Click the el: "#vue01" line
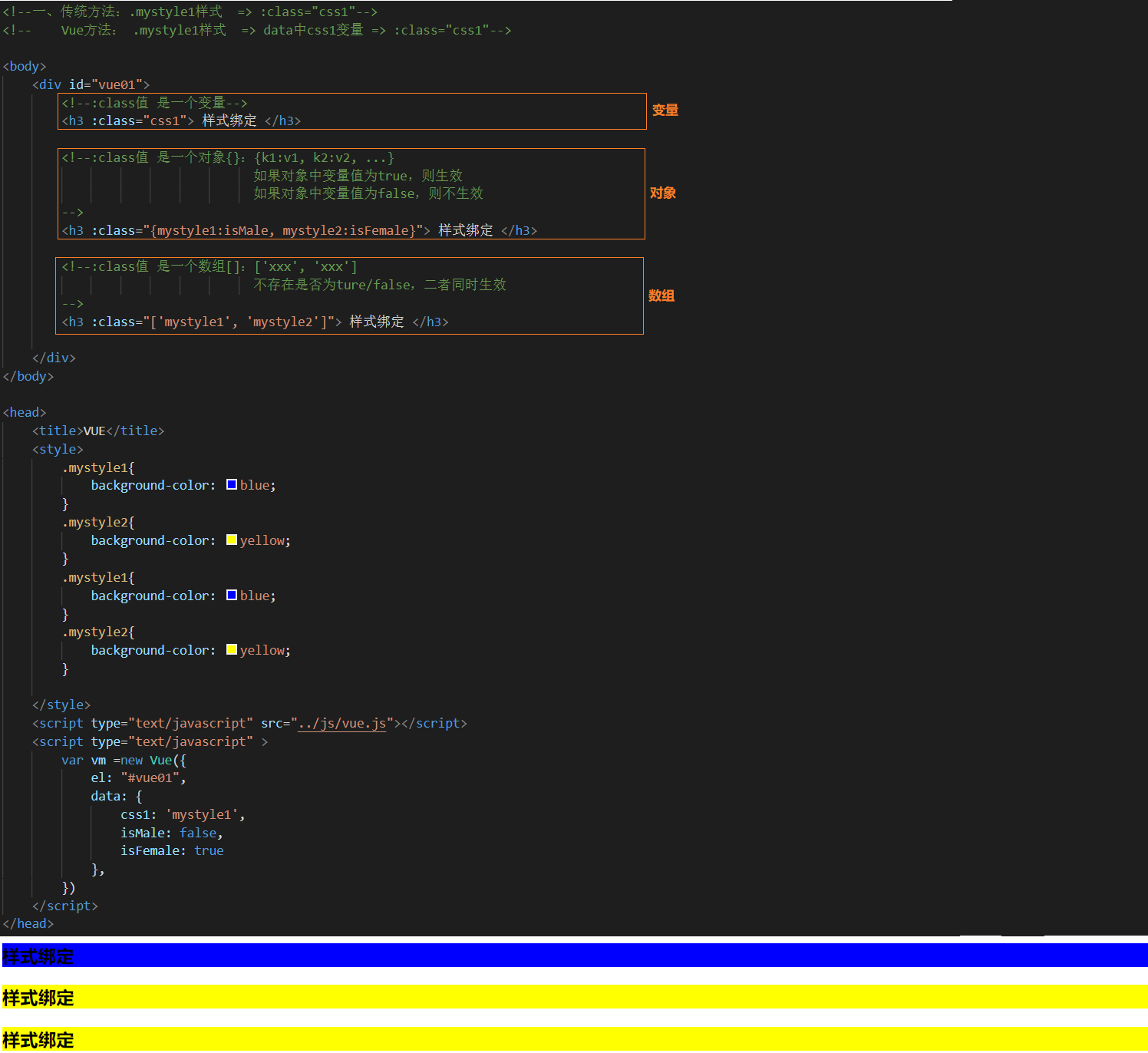Screen dimensions: 1148x1053 (x=138, y=778)
